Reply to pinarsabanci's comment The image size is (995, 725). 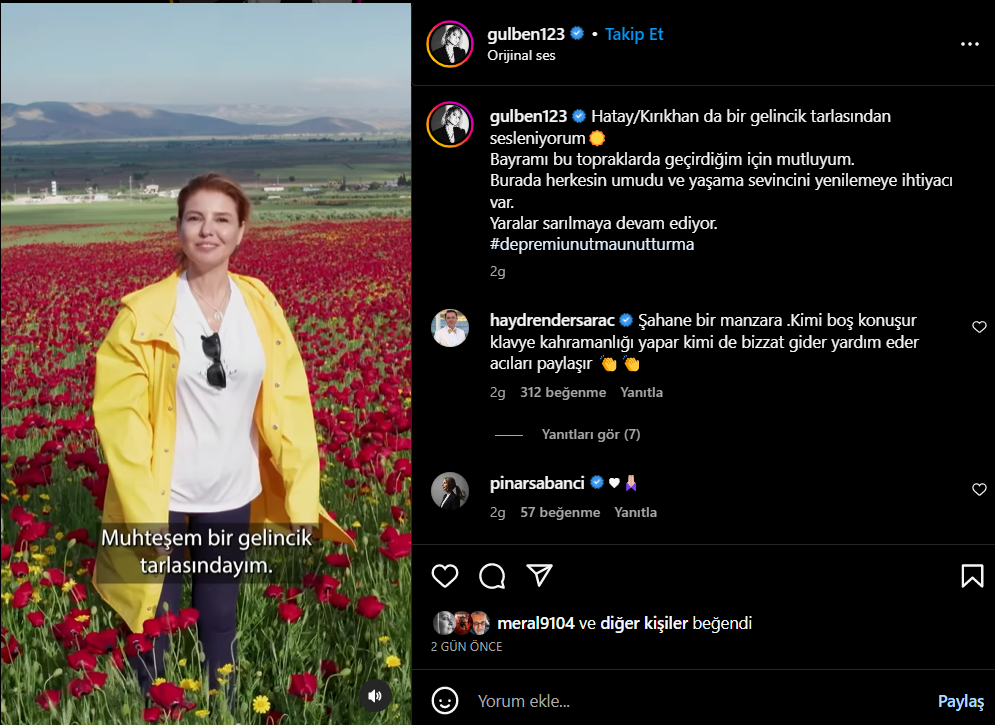point(635,513)
